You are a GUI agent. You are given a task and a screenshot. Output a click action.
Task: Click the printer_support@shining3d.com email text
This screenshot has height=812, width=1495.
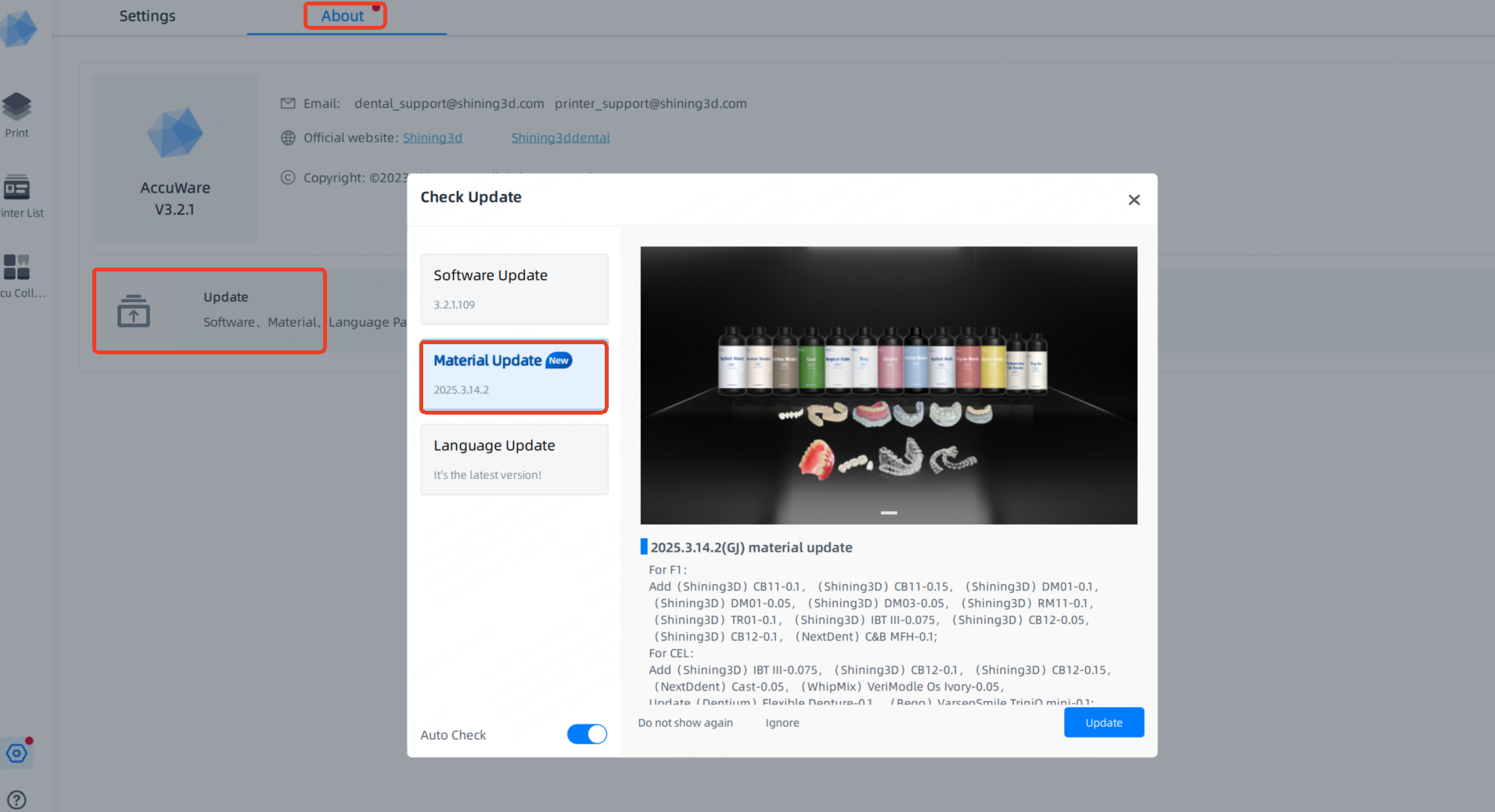(x=651, y=103)
